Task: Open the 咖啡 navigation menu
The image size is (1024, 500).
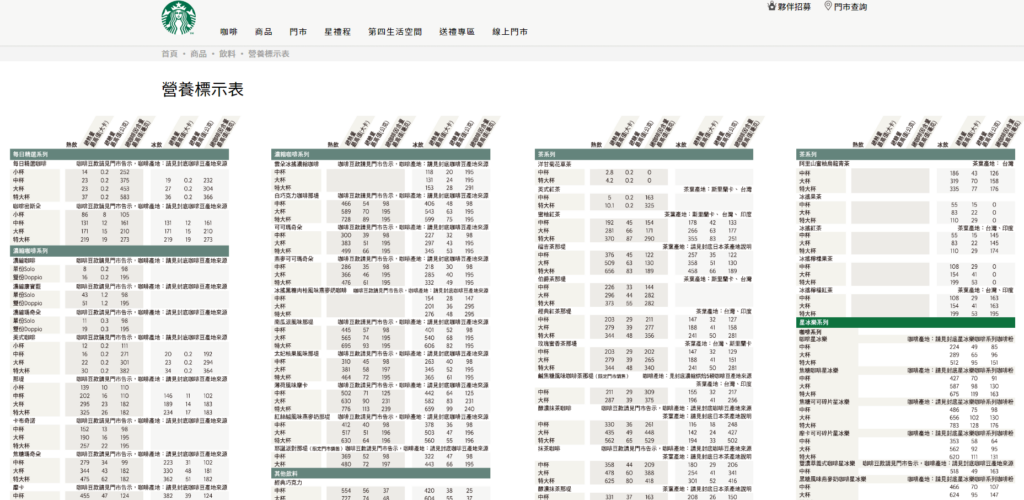Action: 229,31
